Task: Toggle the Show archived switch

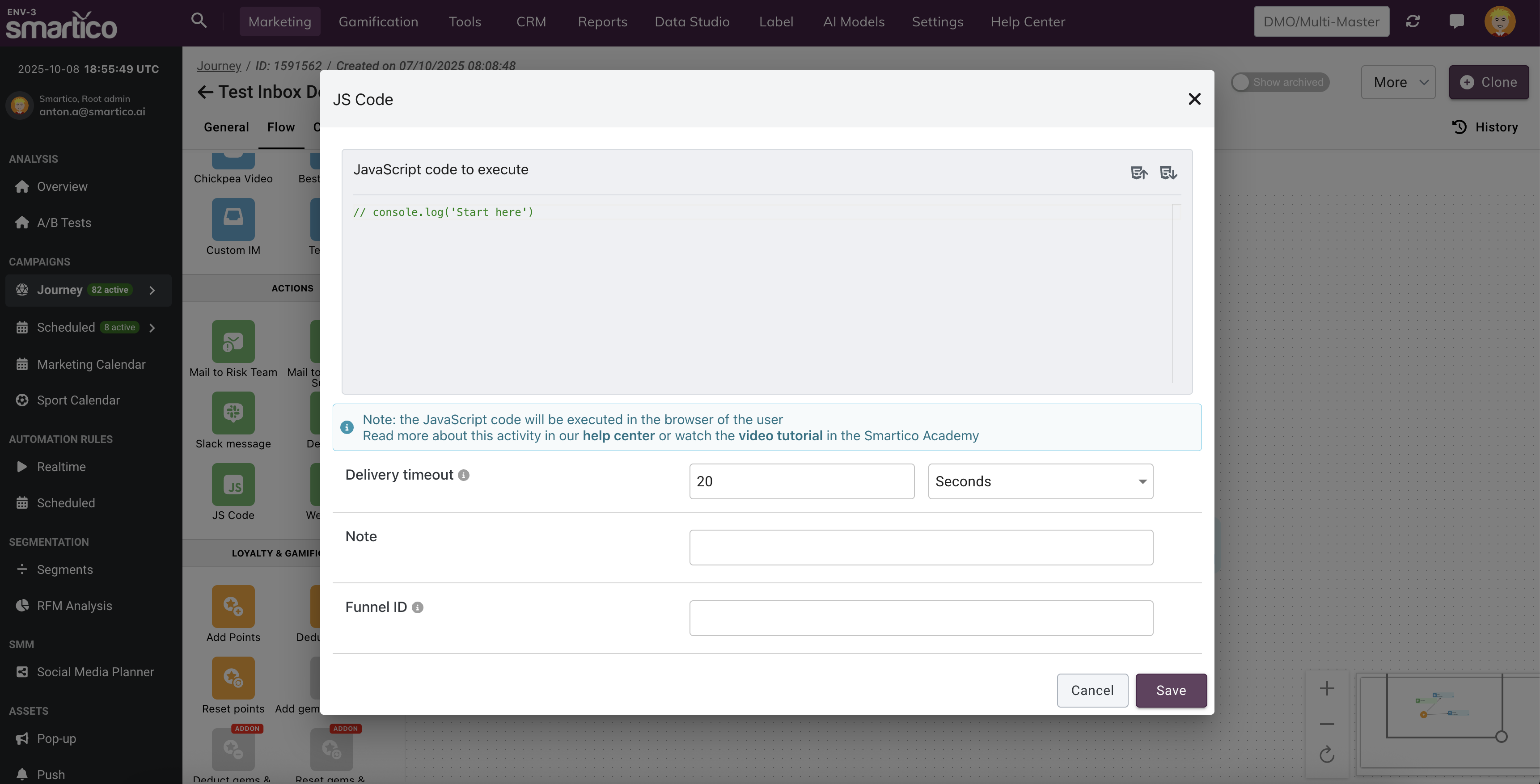Action: tap(1241, 82)
